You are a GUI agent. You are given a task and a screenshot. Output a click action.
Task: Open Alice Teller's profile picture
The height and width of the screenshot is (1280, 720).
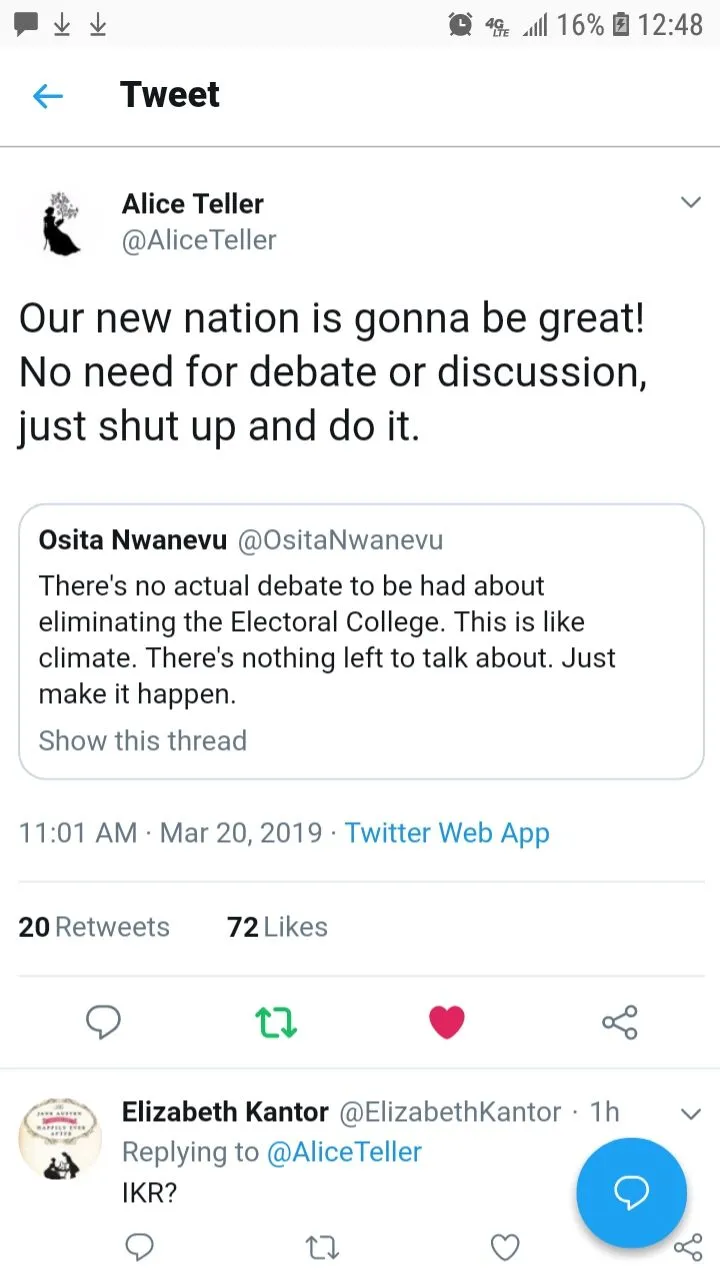click(62, 222)
